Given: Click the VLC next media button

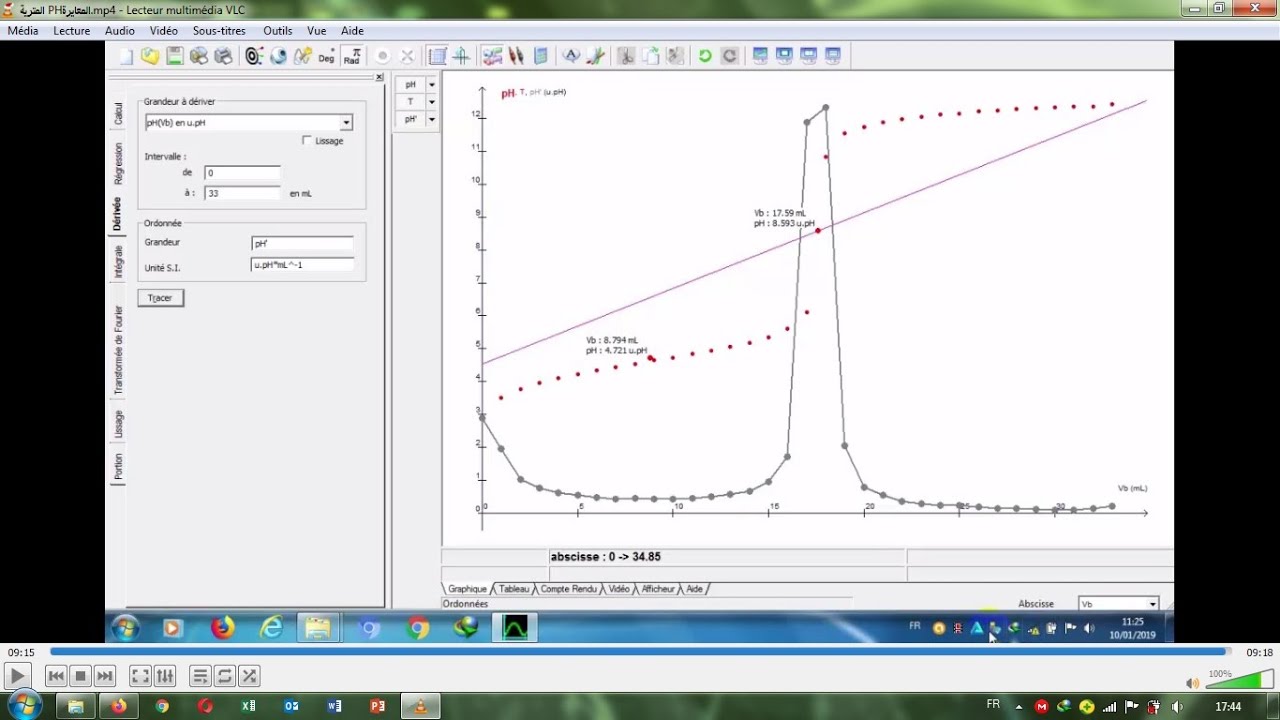Looking at the screenshot, I should click(x=105, y=676).
